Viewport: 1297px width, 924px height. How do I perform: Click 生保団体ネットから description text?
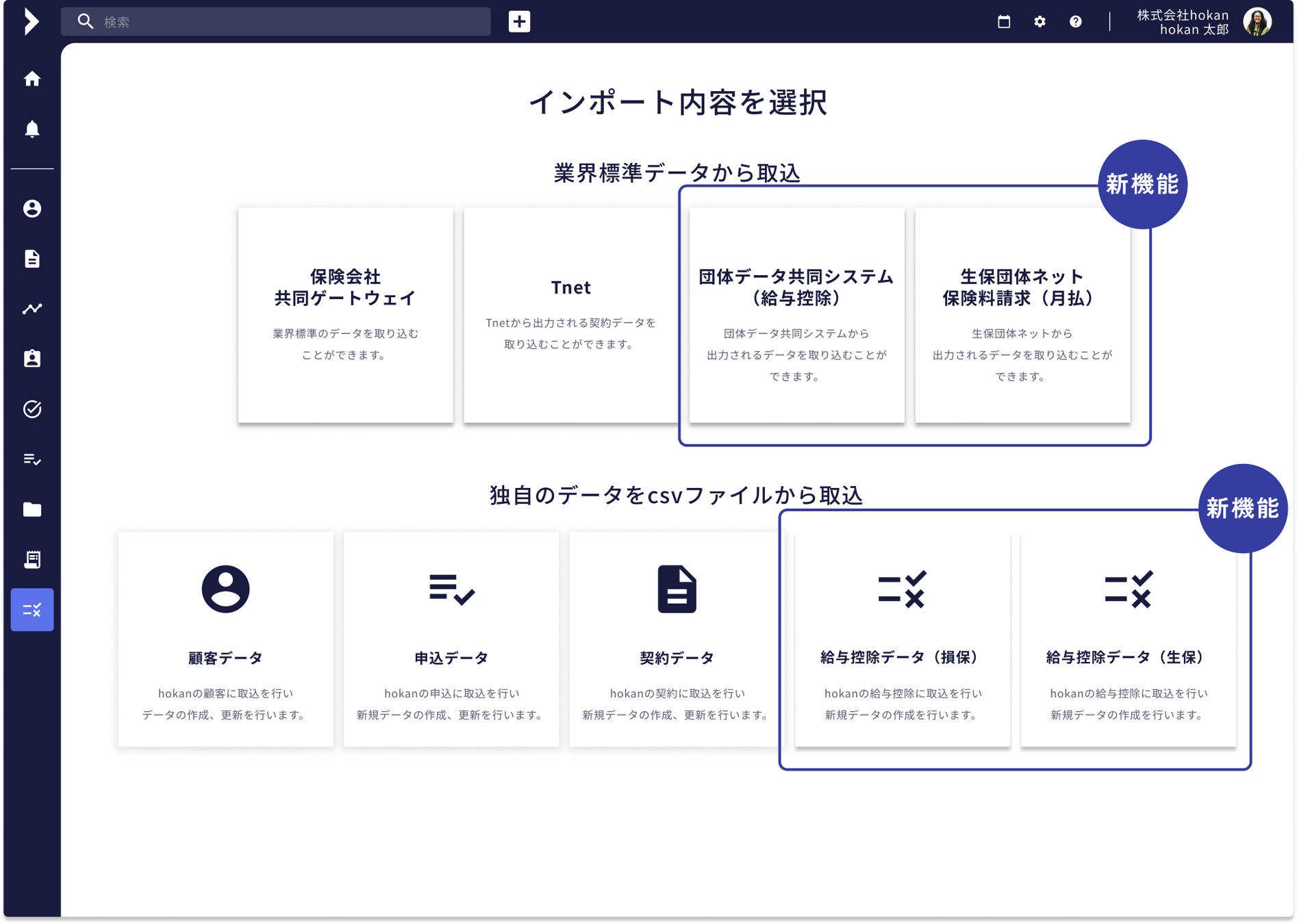pos(1022,355)
